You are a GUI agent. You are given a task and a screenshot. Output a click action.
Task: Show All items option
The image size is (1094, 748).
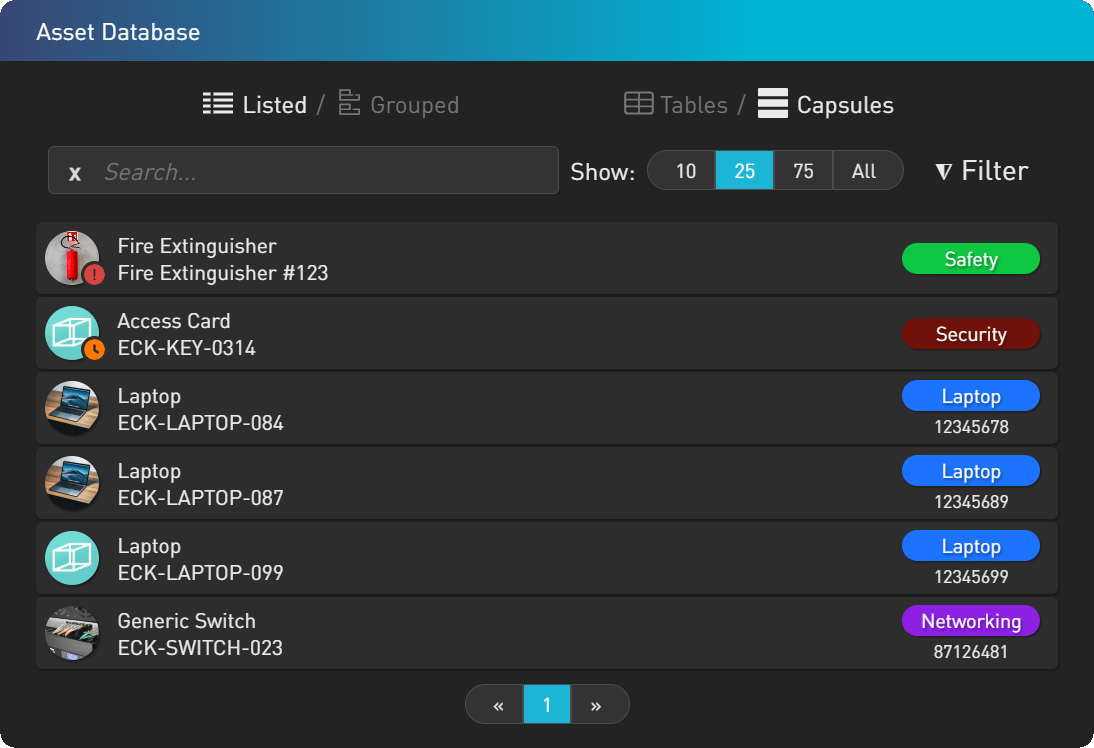pyautogui.click(x=864, y=171)
